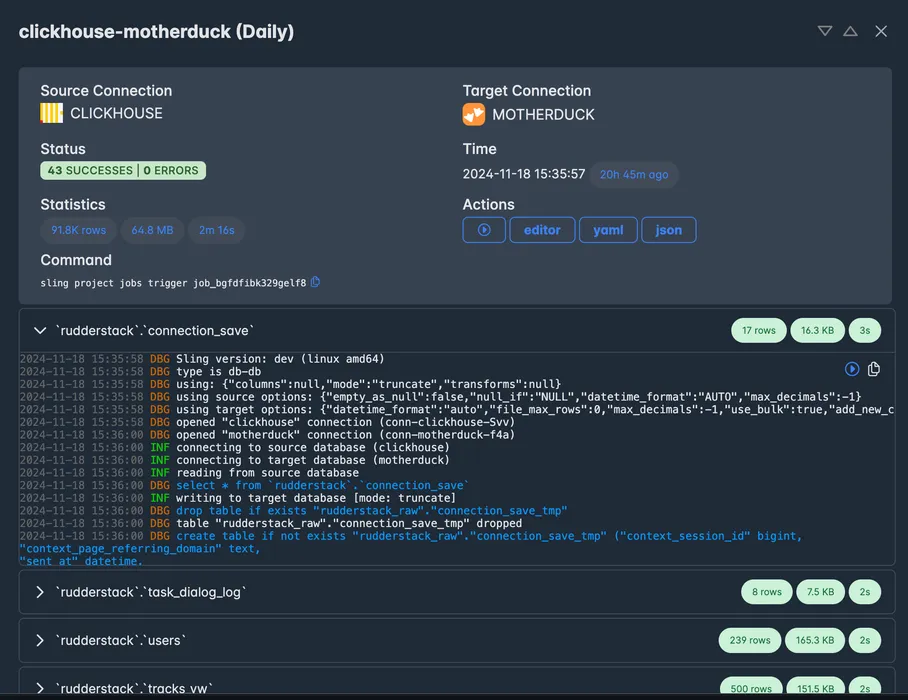
Task: Collapse the connection_save stream log
Action: [40, 330]
